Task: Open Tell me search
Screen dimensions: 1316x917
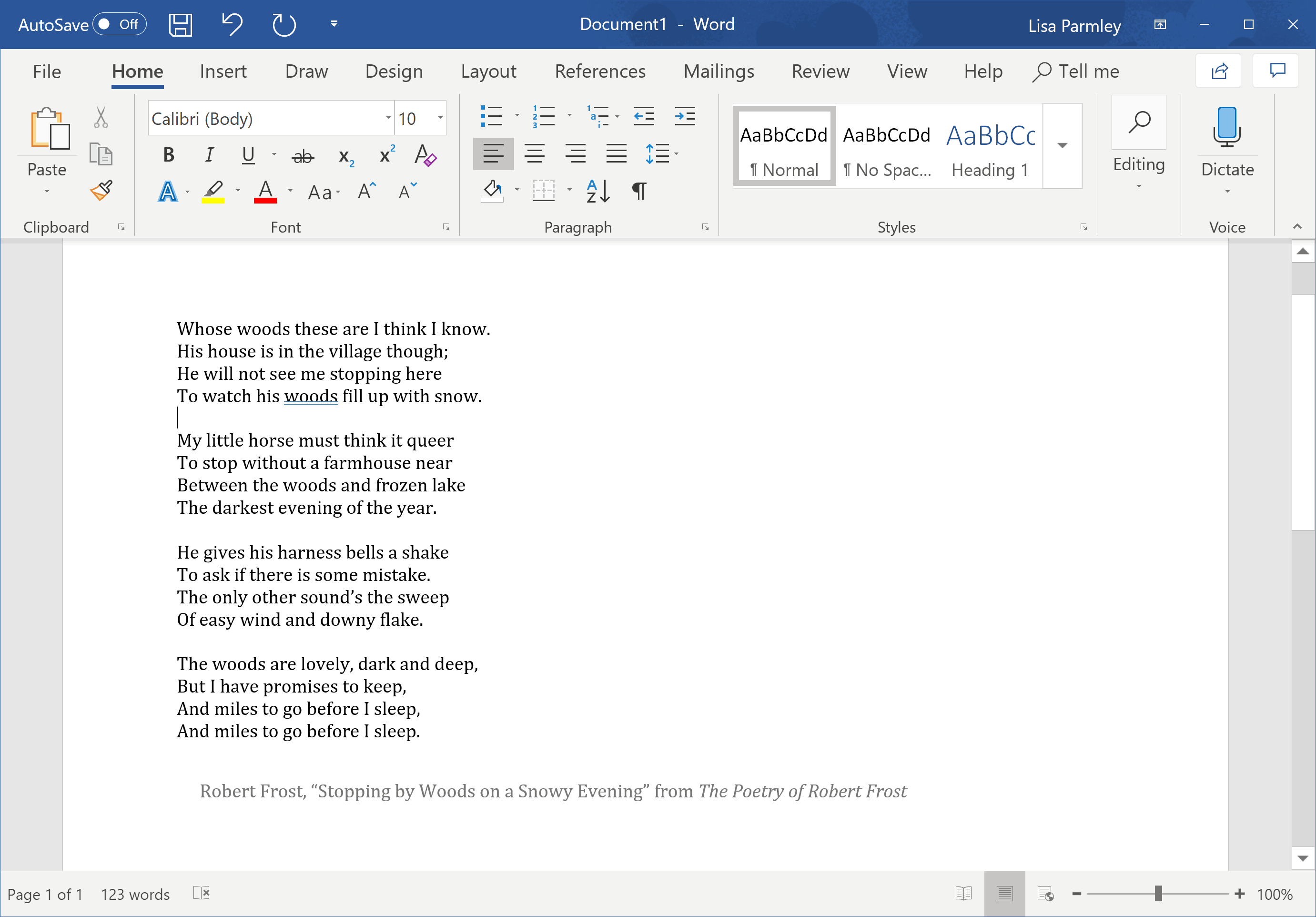Action: click(x=1076, y=71)
